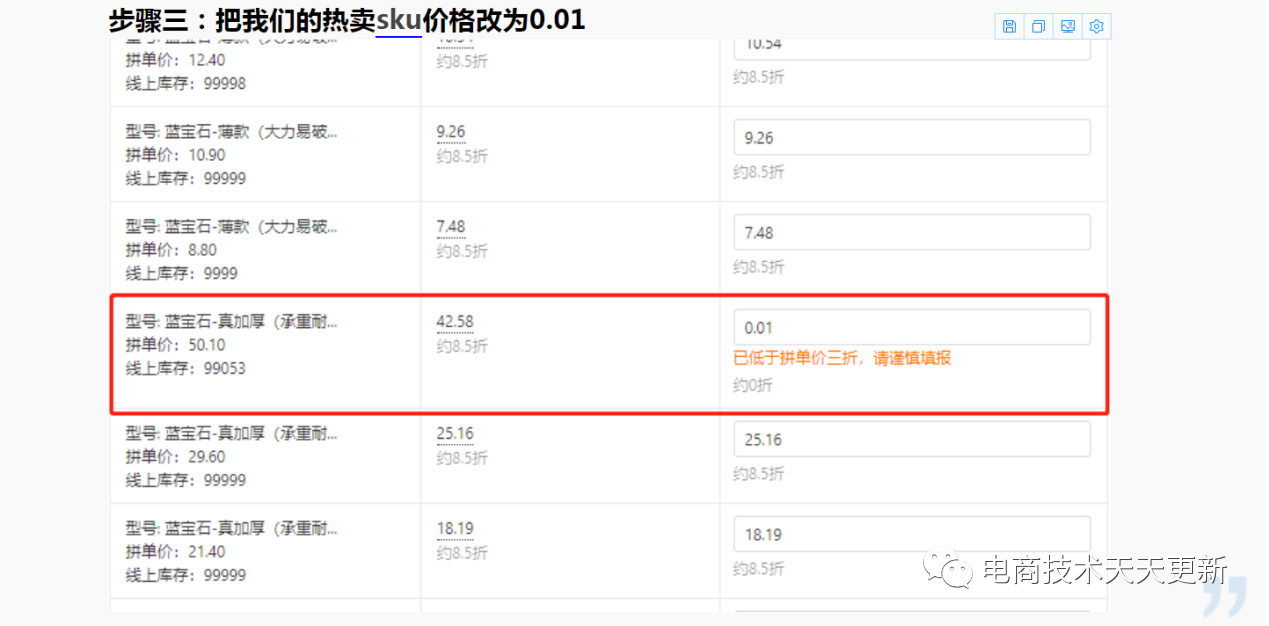Screen dimensions: 1269x626
Task: Click the orange warning text below 0.01
Action: click(x=842, y=358)
